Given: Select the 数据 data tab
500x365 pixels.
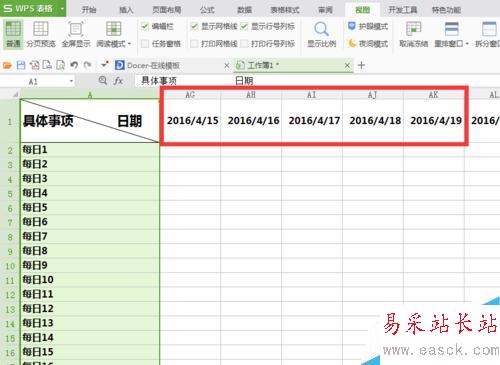Looking at the screenshot, I should point(244,10).
